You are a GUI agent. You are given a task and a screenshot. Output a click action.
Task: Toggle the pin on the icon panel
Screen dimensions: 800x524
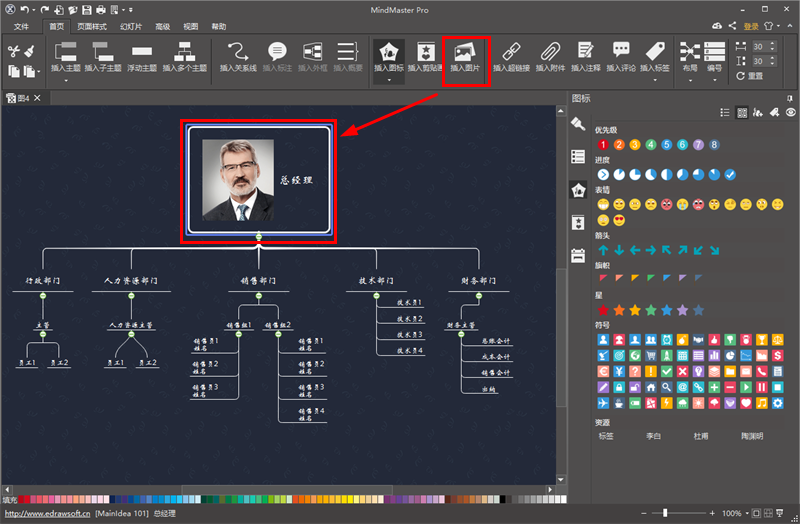click(x=790, y=98)
